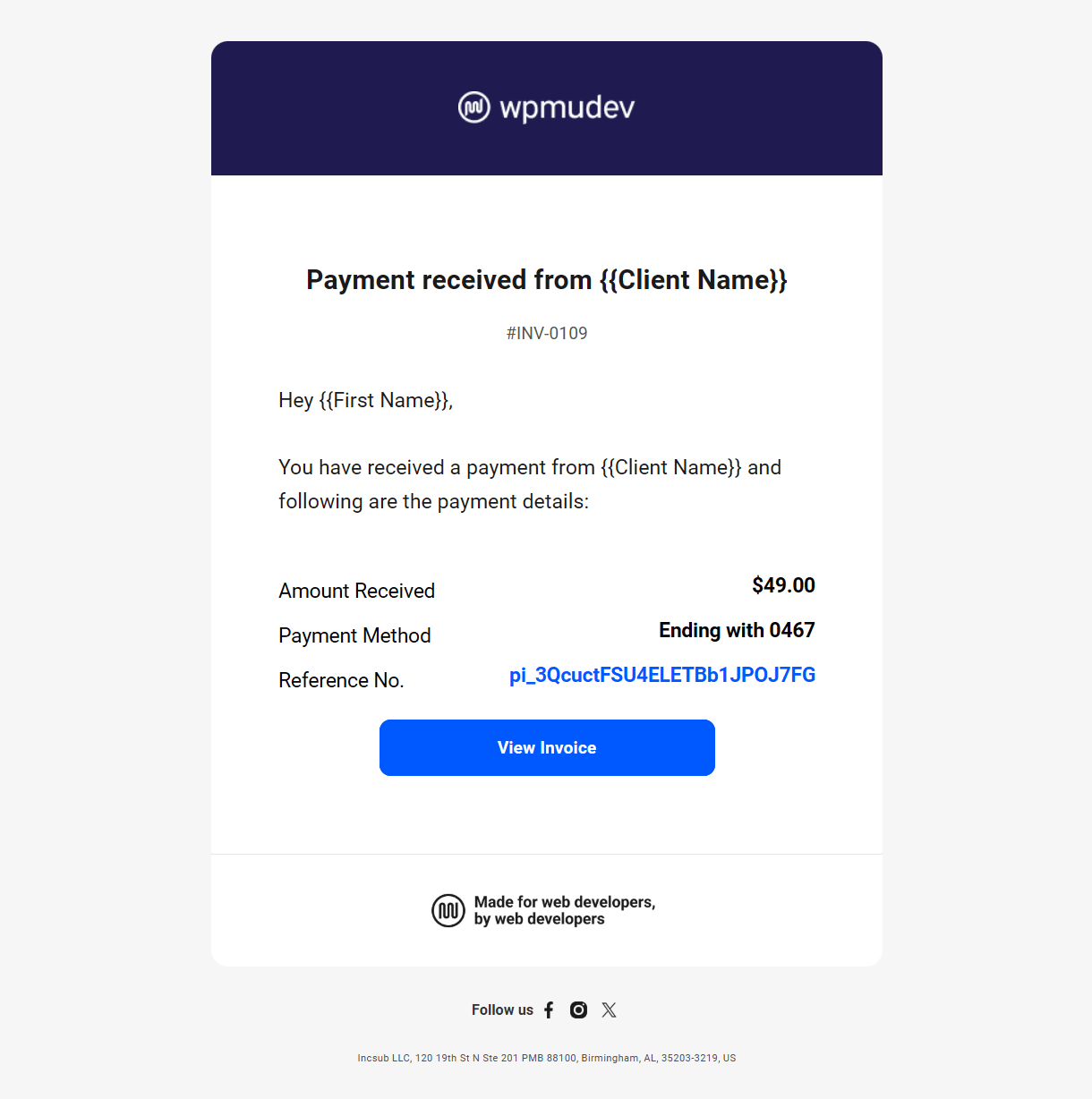Screen dimensions: 1092x1099
Task: Click the invoice number #INV-0109
Action: click(x=547, y=333)
